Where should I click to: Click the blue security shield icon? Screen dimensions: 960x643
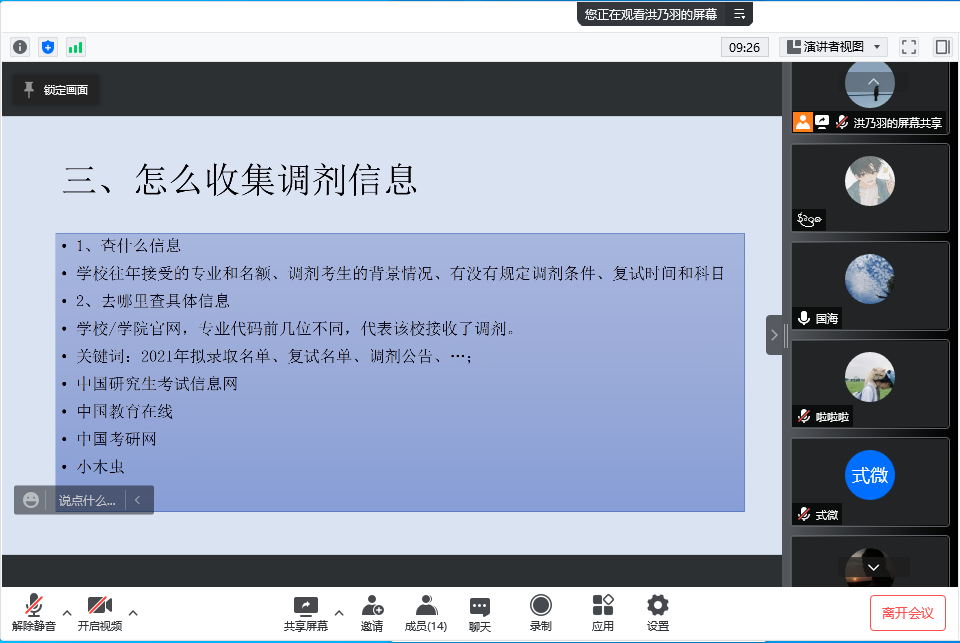pyautogui.click(x=48, y=47)
